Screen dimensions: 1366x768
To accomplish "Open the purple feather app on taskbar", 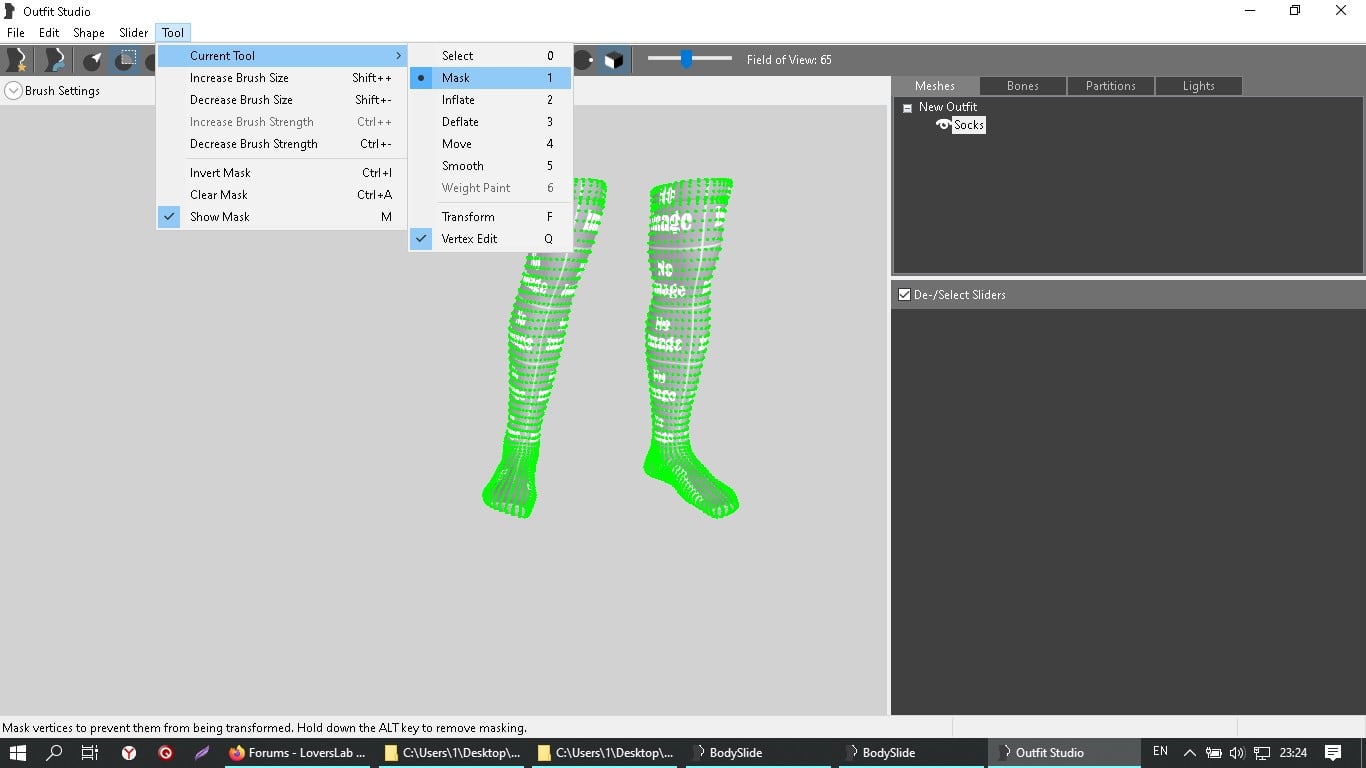I will (x=202, y=753).
